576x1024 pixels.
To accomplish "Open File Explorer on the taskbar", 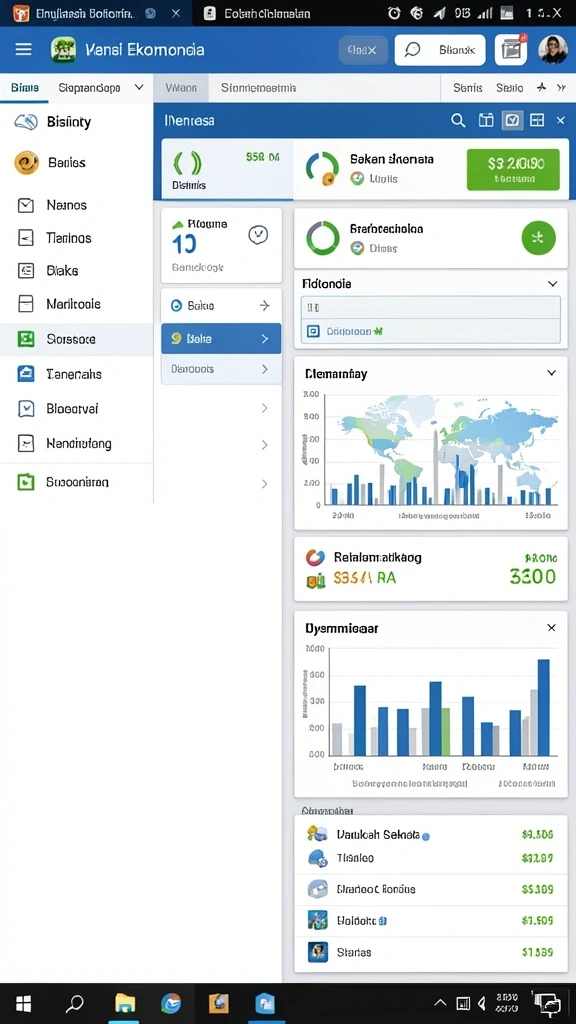I will (125, 1003).
